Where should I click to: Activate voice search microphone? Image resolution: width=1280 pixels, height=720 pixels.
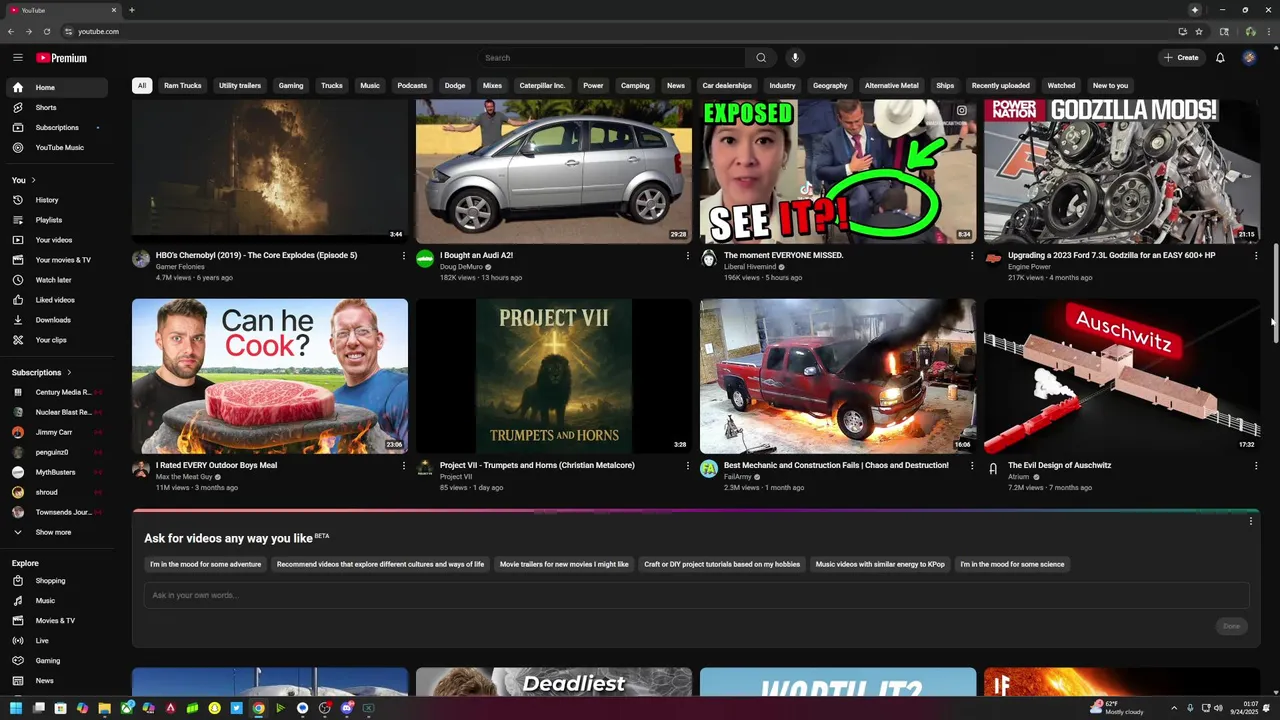(x=795, y=58)
